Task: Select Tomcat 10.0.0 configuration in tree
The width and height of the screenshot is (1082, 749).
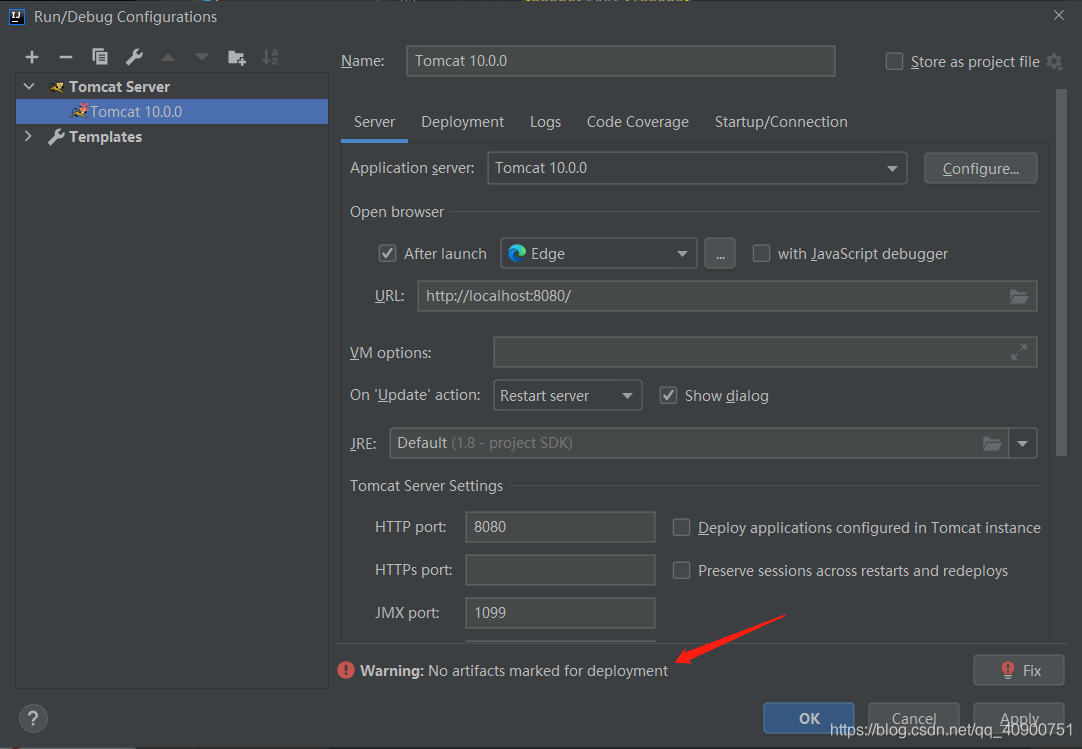Action: click(x=172, y=112)
